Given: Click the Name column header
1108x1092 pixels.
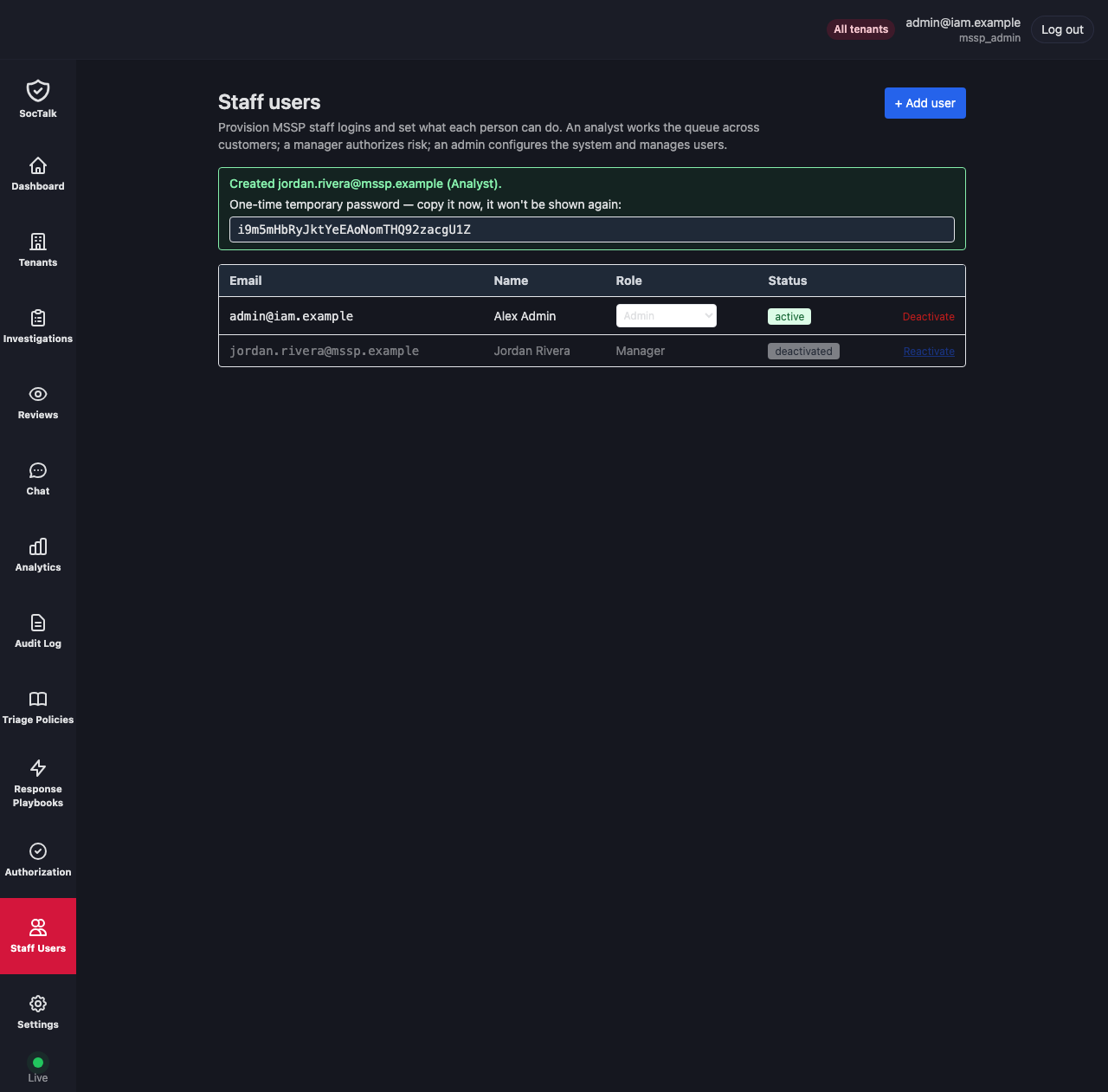Looking at the screenshot, I should [x=511, y=281].
